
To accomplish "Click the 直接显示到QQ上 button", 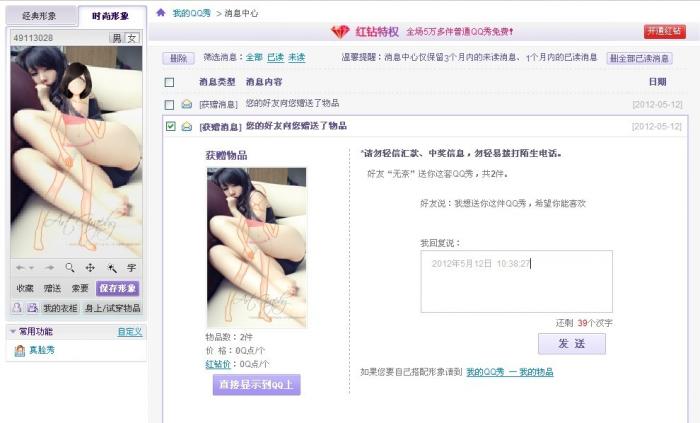I will point(256,384).
